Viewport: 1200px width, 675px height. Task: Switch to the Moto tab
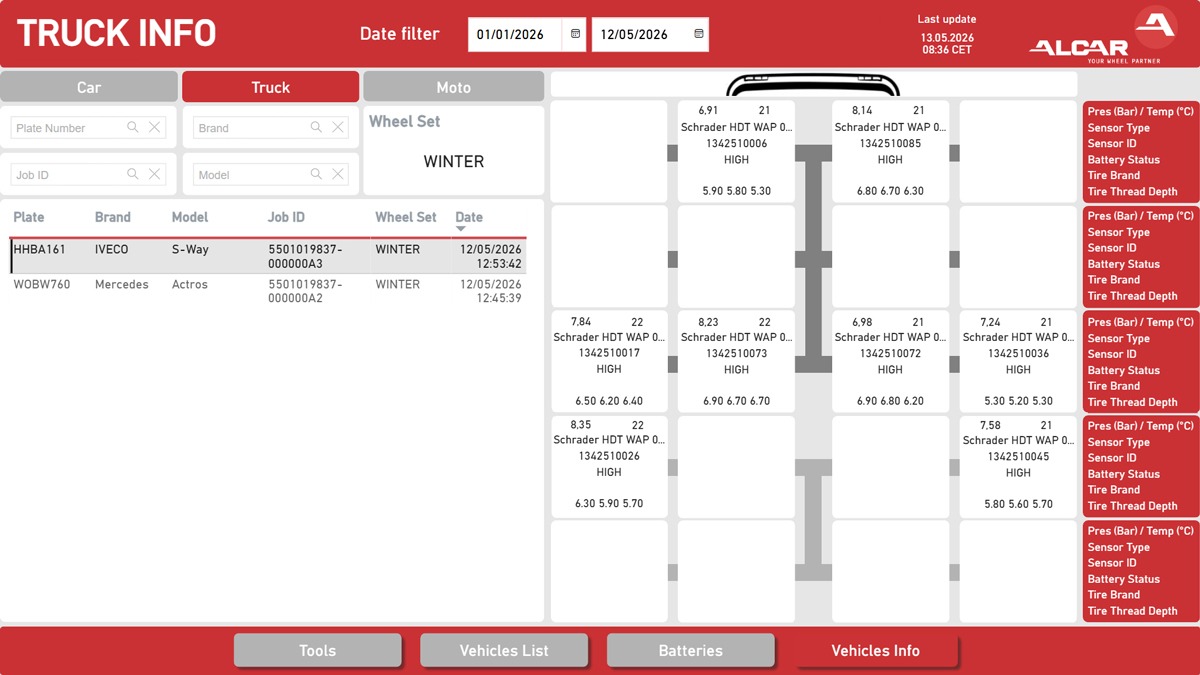point(453,87)
